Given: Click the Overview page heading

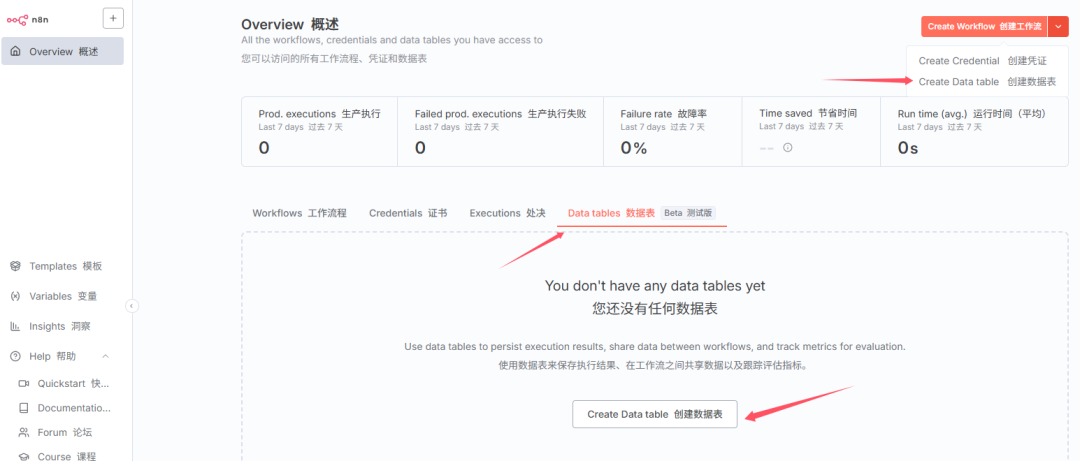Looking at the screenshot, I should point(290,25).
